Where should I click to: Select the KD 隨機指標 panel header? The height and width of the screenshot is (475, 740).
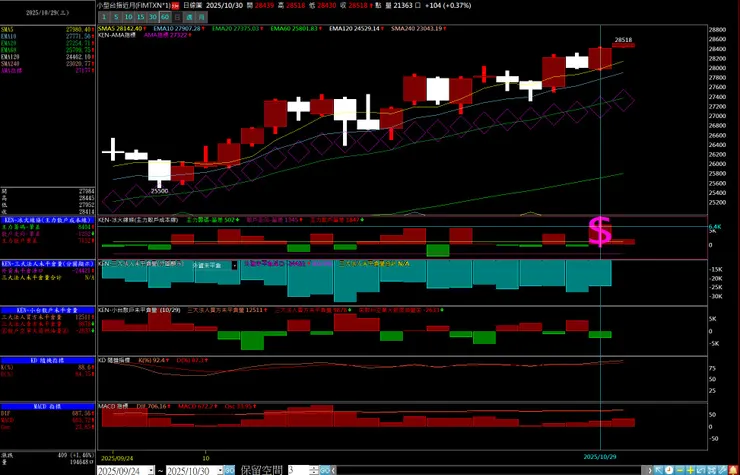(x=48, y=360)
